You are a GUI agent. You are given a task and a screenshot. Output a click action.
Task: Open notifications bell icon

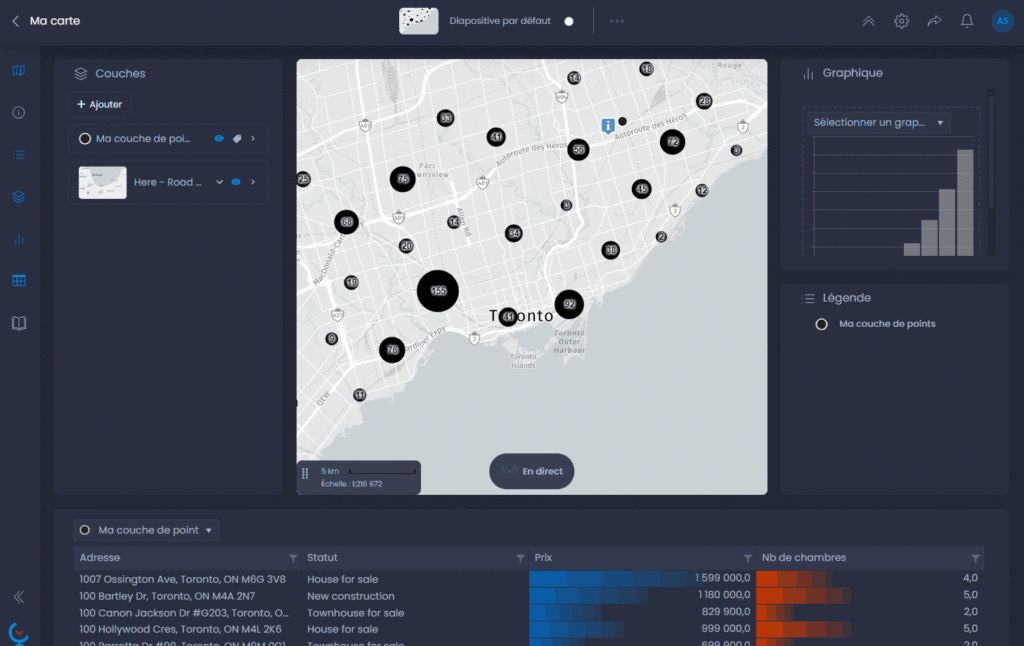pyautogui.click(x=967, y=21)
